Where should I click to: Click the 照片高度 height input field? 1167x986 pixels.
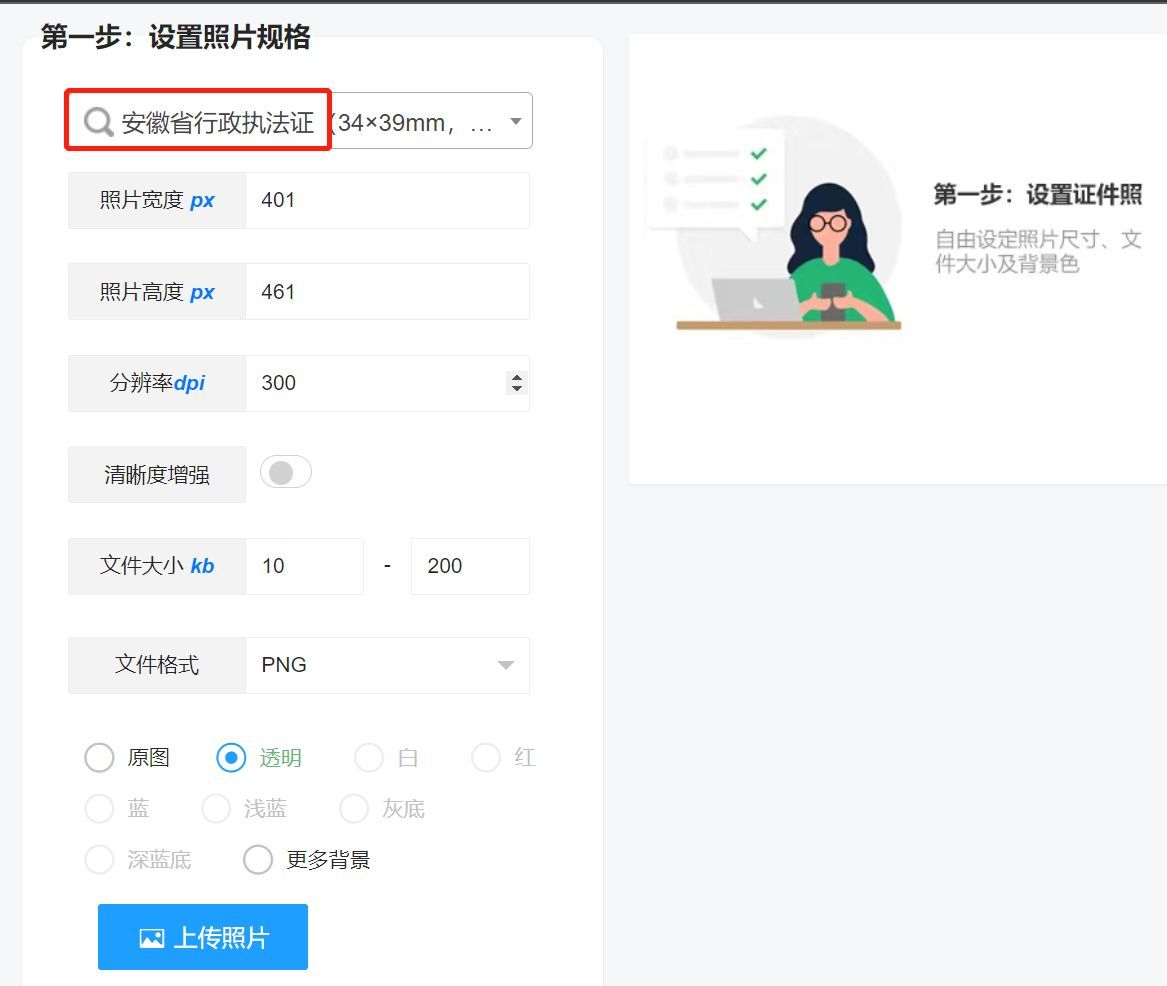[387, 291]
